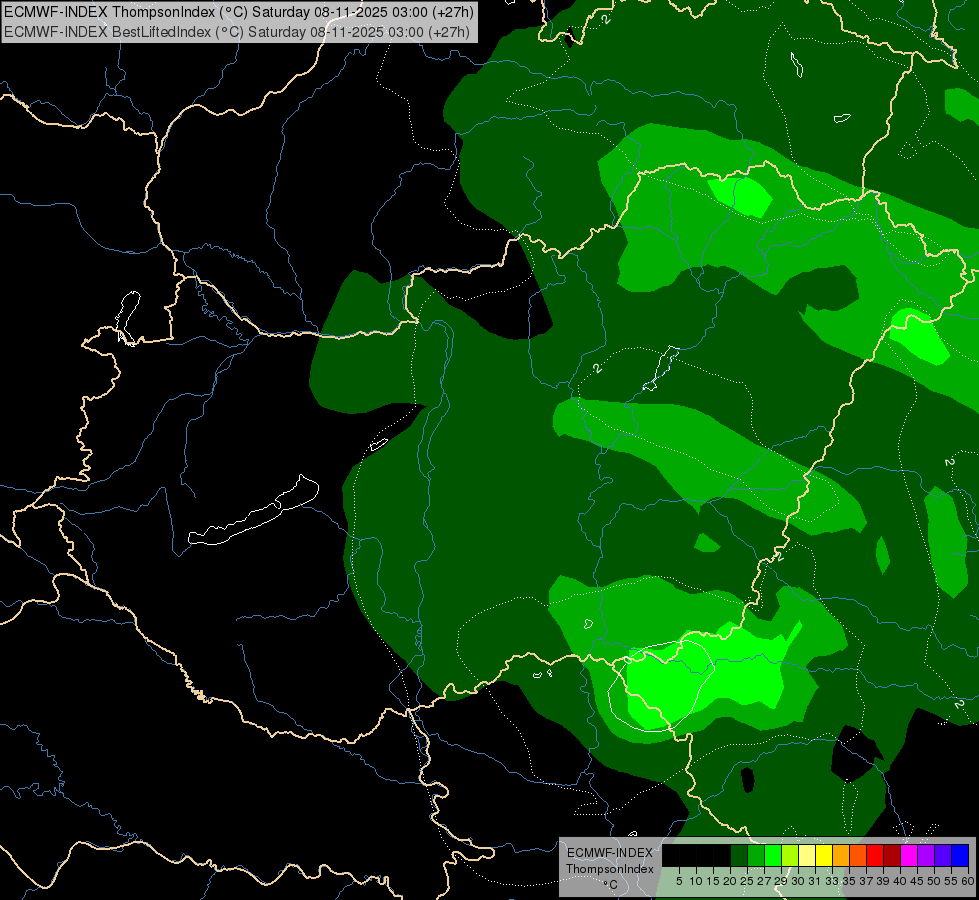The height and width of the screenshot is (900, 979).
Task: Click the orange-red 35–37 legend swatch
Action: (858, 855)
